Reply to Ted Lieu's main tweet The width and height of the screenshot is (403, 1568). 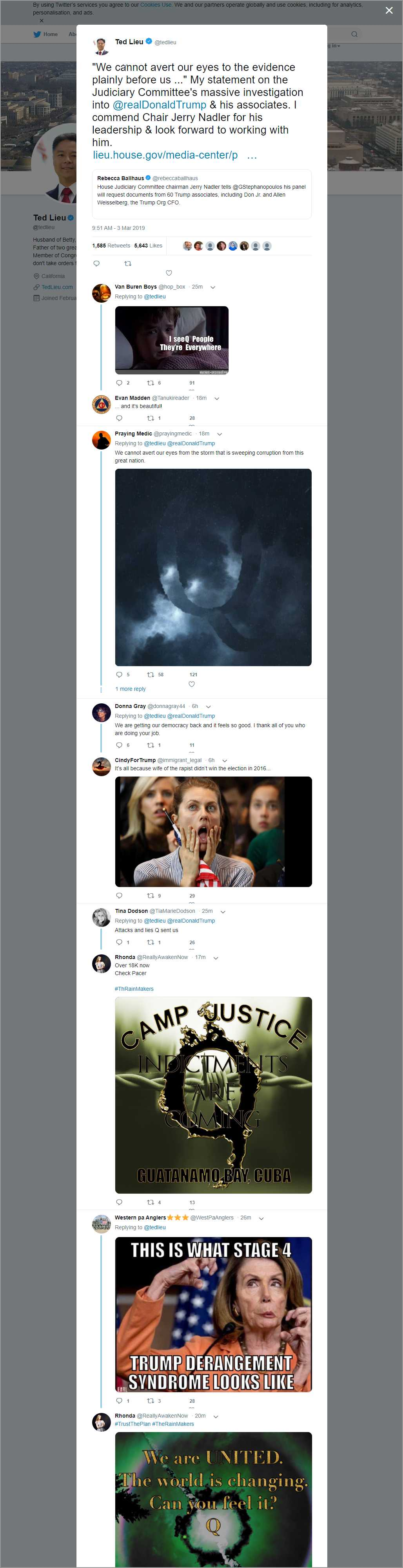(x=96, y=264)
